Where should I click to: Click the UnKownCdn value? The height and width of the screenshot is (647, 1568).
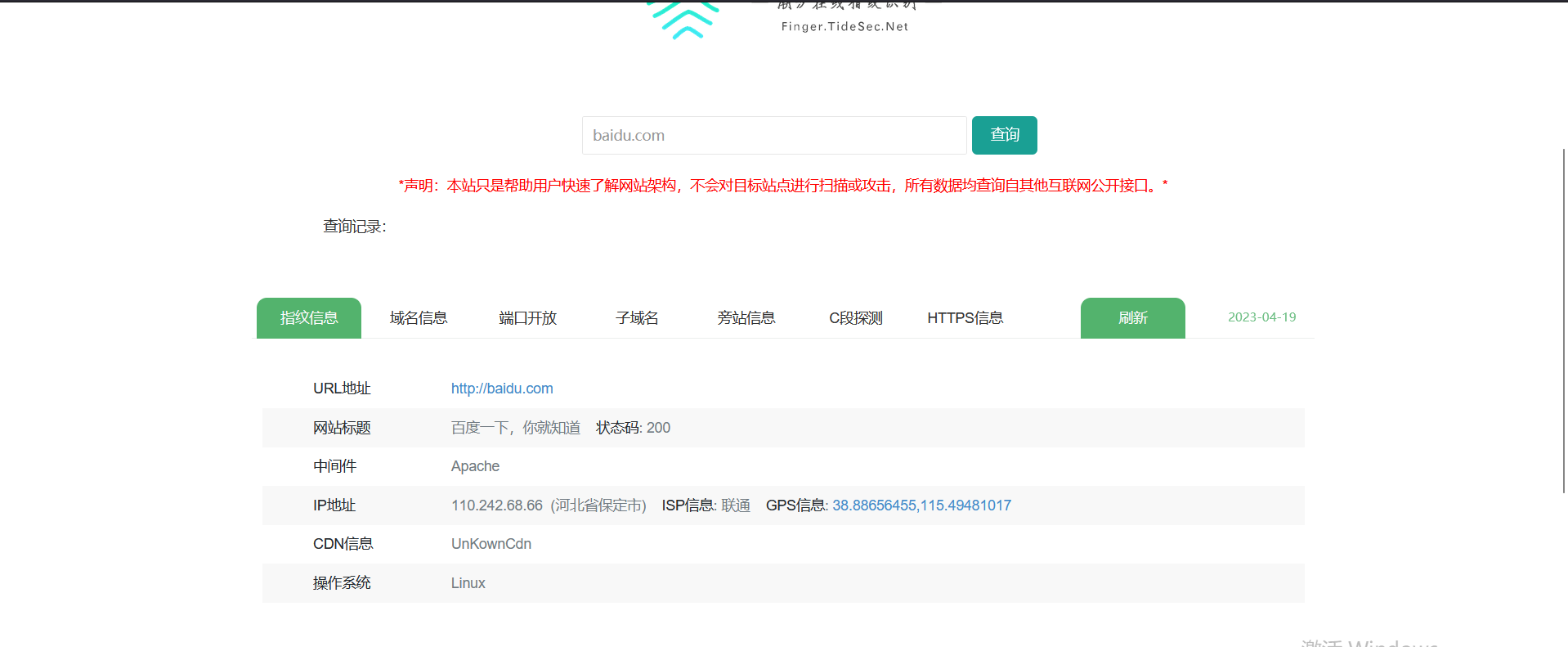pyautogui.click(x=491, y=544)
